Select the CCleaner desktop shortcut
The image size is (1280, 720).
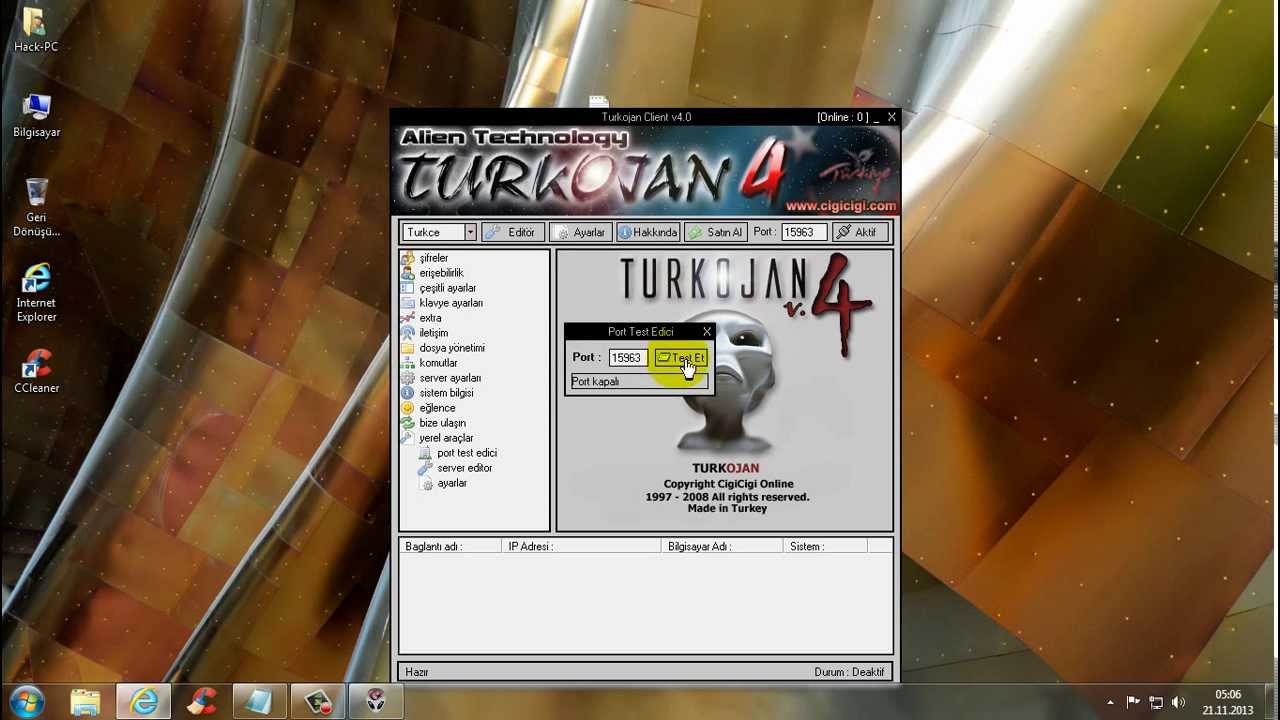point(36,370)
